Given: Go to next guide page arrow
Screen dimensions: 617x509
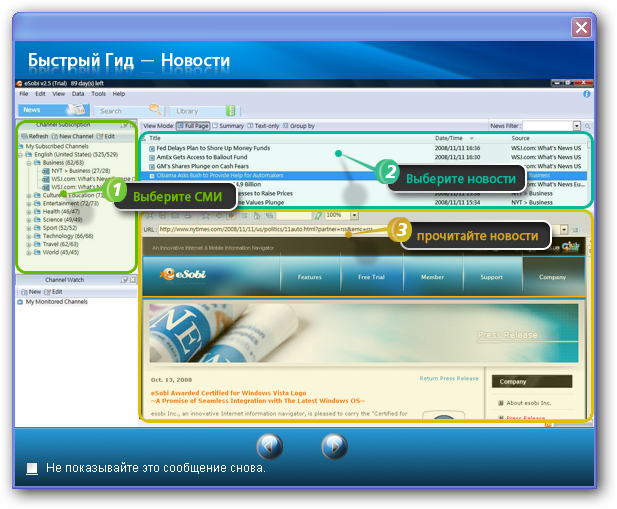Looking at the screenshot, I should pyautogui.click(x=334, y=446).
